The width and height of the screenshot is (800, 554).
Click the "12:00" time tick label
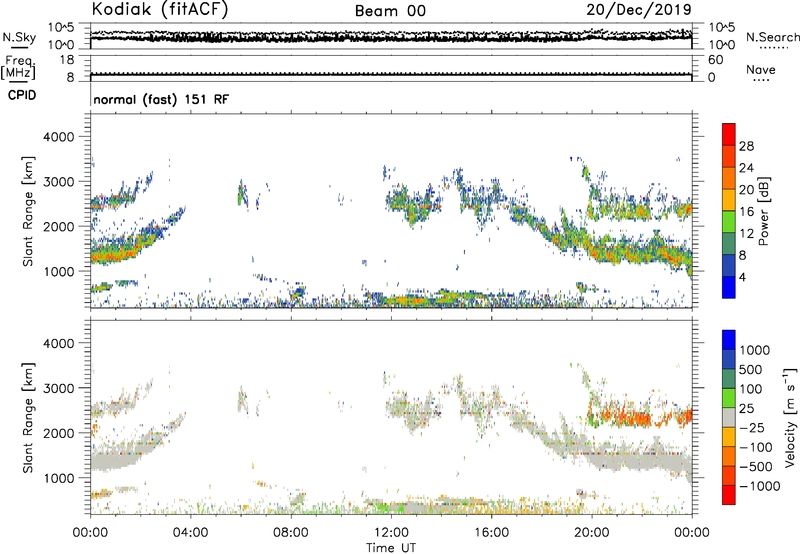click(391, 533)
